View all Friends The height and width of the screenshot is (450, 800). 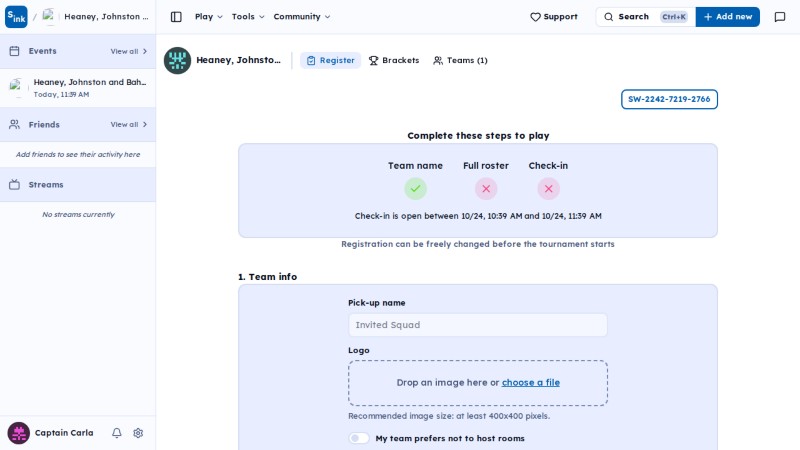(x=129, y=124)
